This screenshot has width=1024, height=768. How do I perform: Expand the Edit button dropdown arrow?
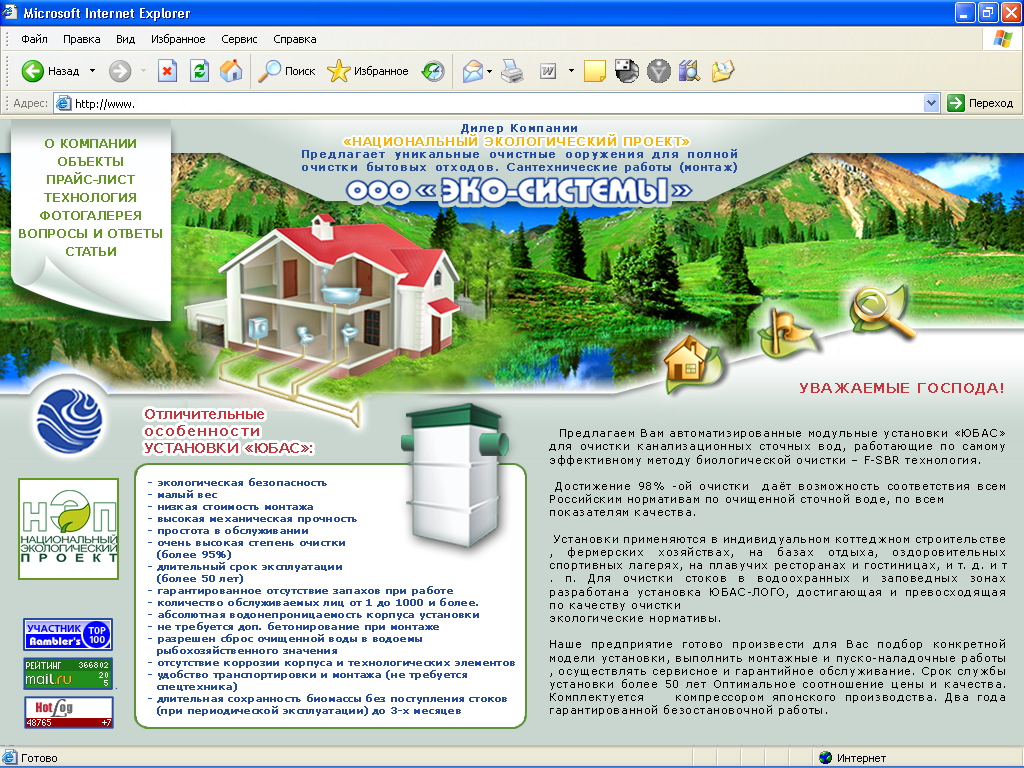click(x=571, y=71)
